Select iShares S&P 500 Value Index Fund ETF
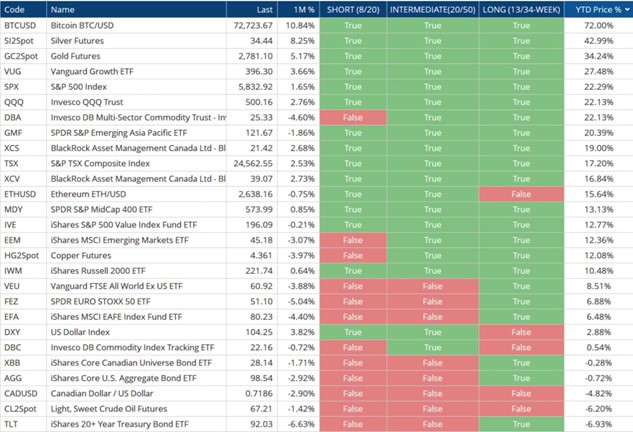The image size is (633, 432). coord(136,225)
